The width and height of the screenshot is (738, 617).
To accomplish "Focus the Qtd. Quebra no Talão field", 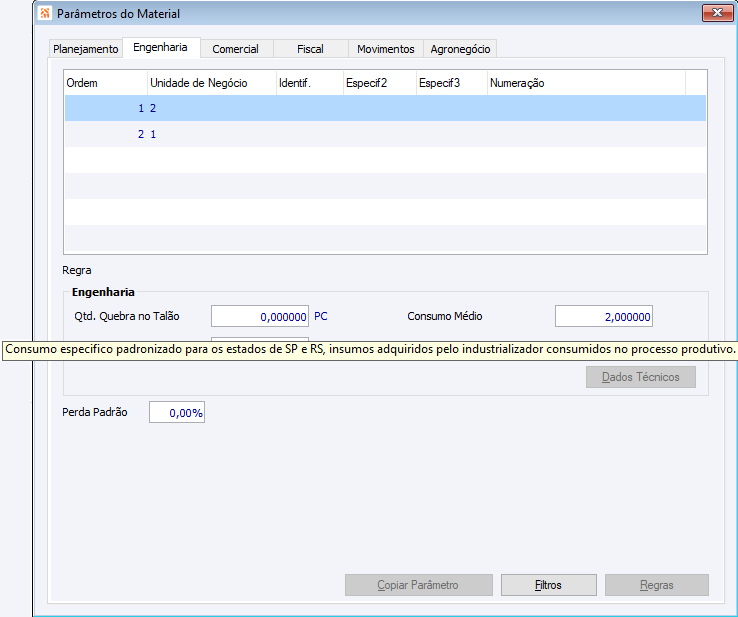I will (260, 316).
